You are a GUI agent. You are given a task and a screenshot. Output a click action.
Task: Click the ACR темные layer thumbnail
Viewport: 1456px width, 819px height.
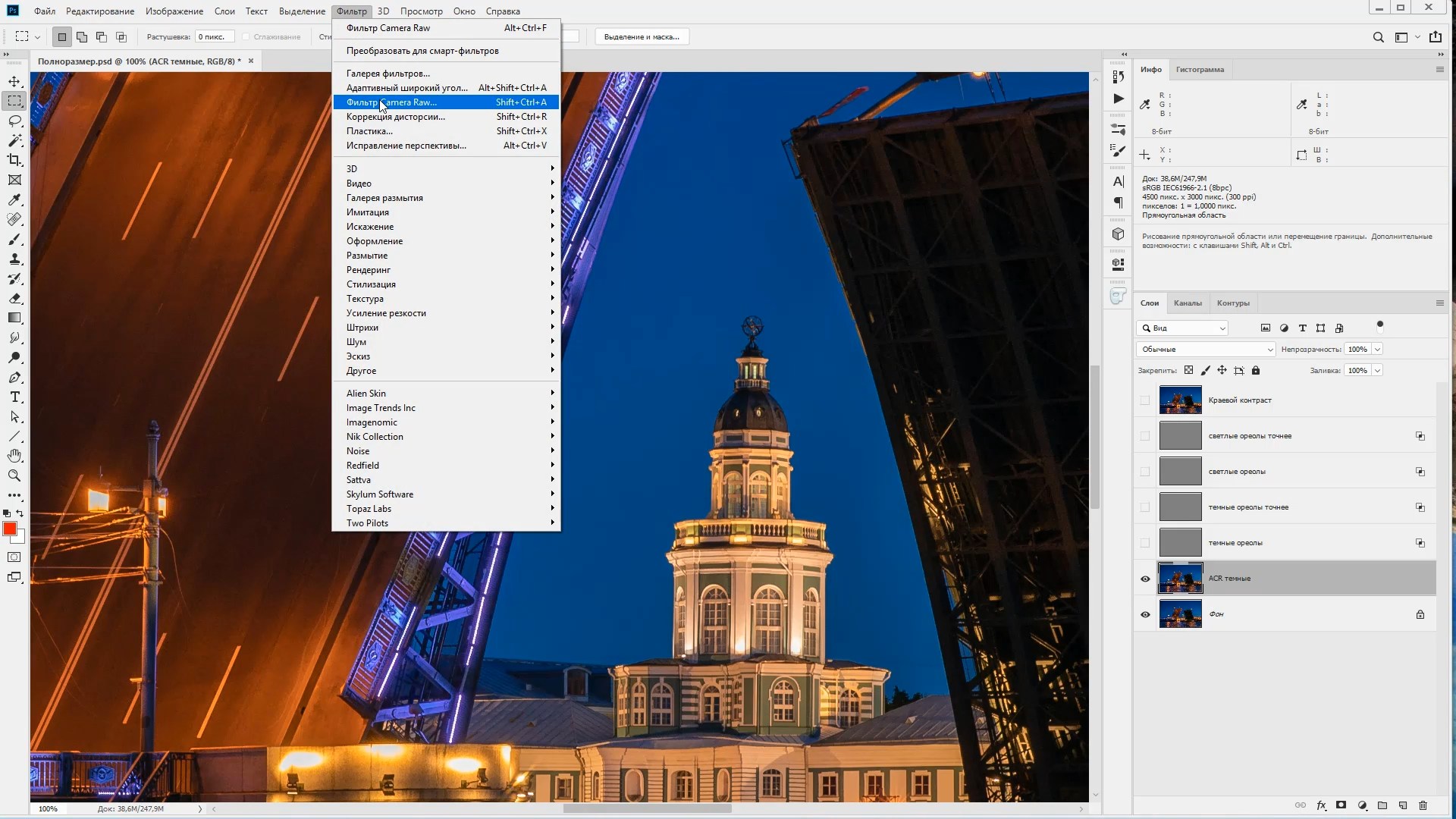[x=1180, y=577]
